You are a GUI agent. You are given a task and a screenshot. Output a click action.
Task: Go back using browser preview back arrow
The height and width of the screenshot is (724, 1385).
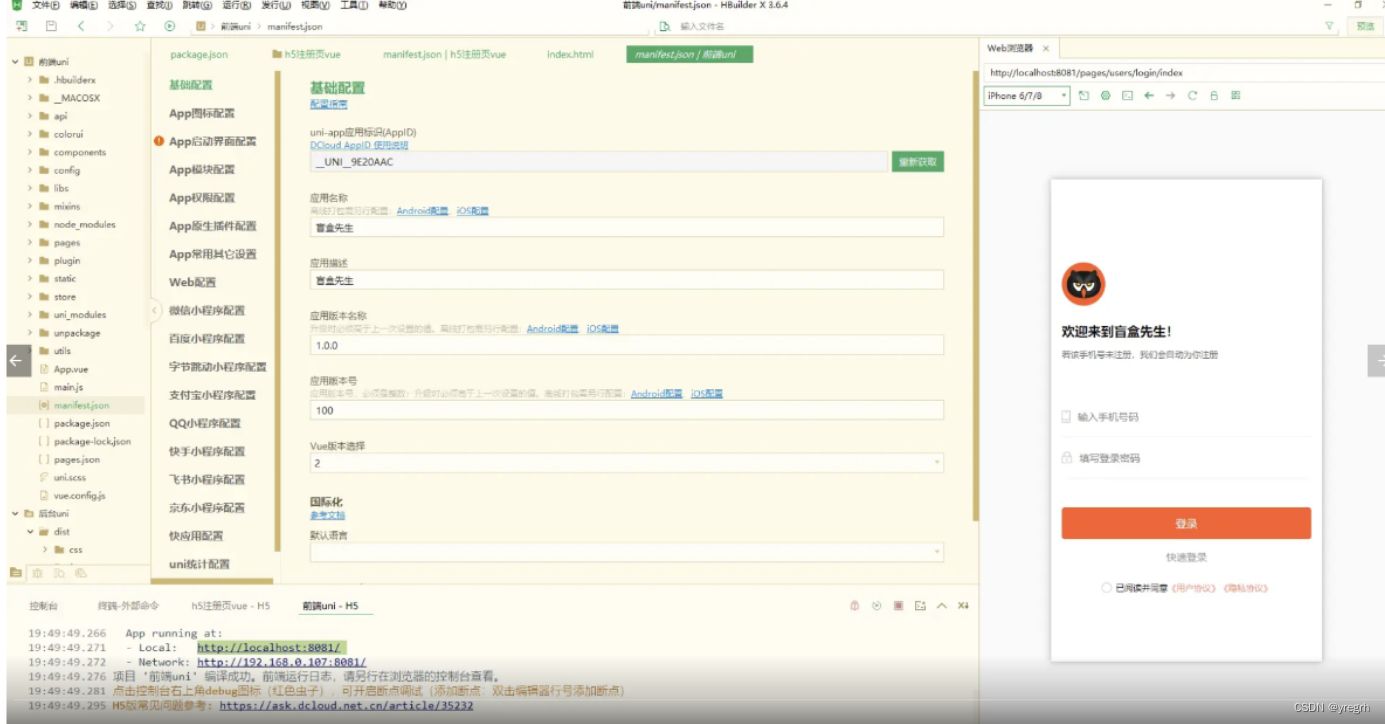click(x=1148, y=94)
